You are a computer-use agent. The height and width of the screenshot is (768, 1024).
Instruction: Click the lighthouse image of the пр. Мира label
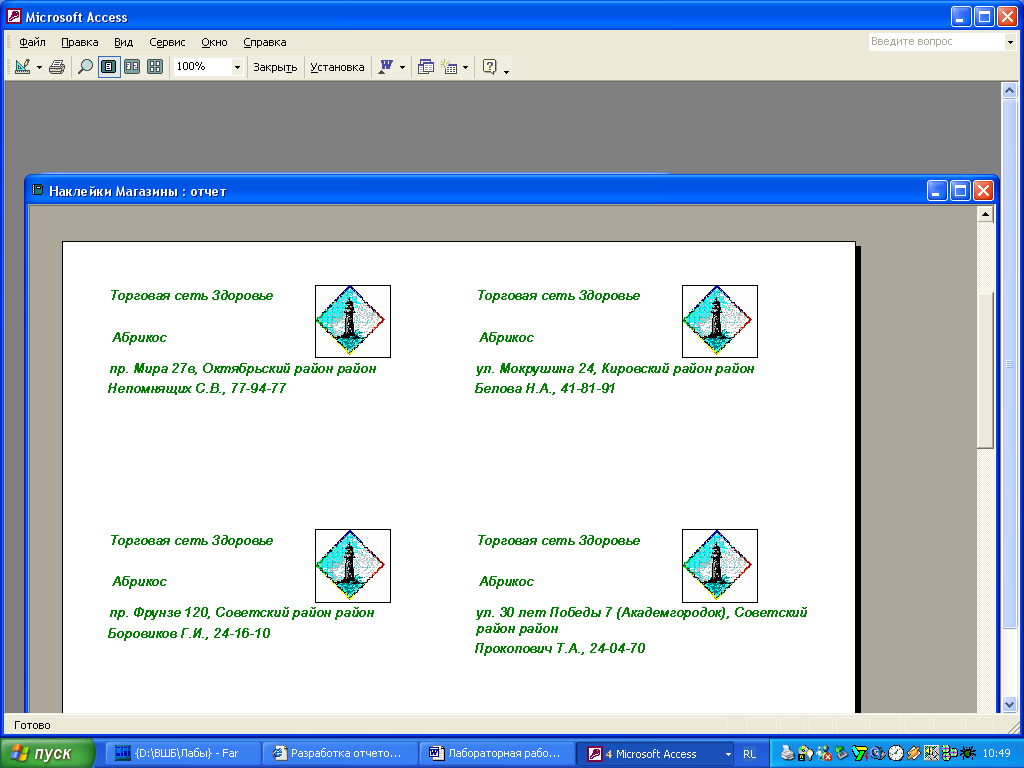(x=353, y=321)
